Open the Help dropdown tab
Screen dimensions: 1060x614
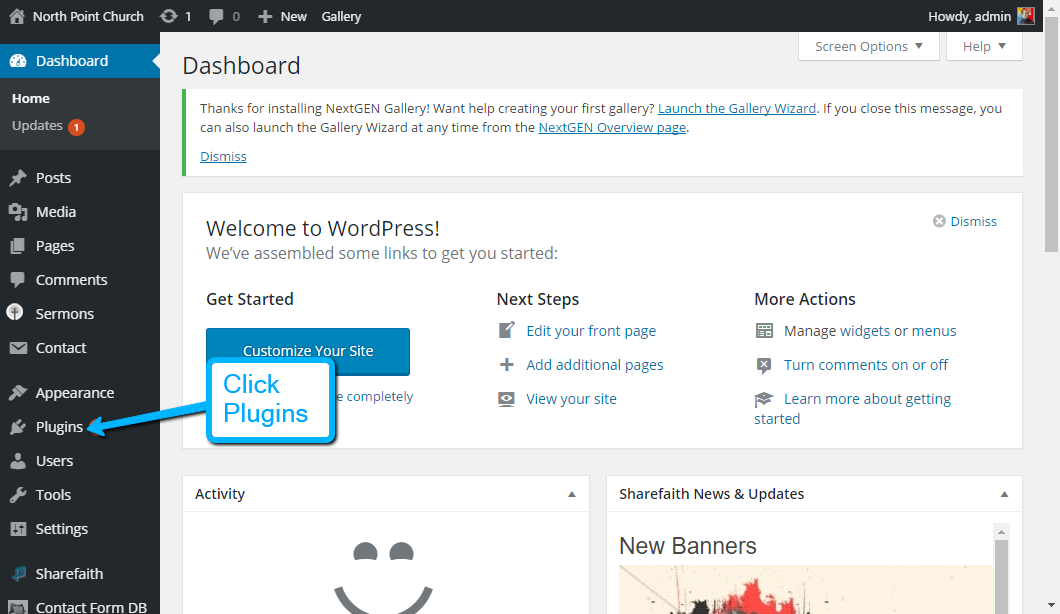point(984,46)
